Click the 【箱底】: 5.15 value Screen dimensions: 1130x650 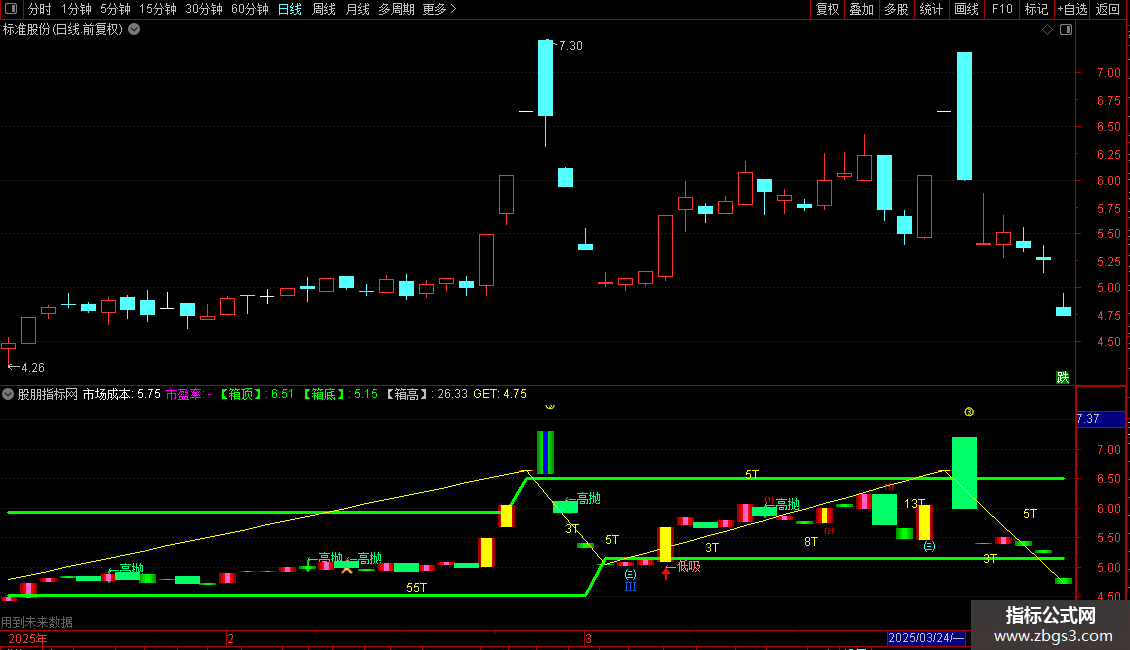pyautogui.click(x=340, y=394)
